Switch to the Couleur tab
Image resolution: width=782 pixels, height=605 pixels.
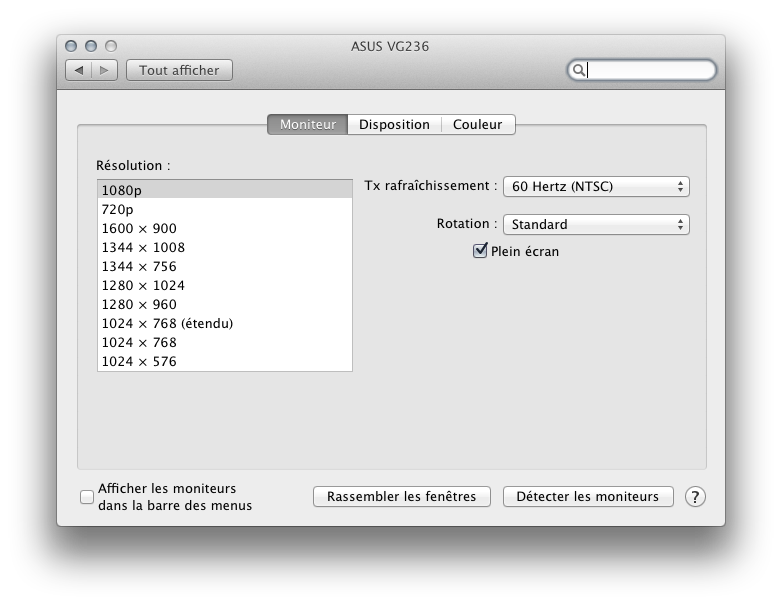(x=478, y=125)
